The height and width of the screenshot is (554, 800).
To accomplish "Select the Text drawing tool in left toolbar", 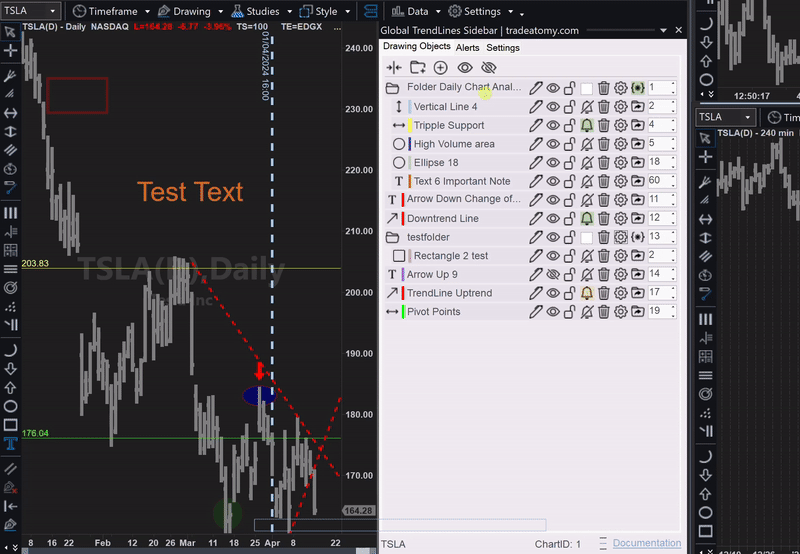I will [x=10, y=443].
